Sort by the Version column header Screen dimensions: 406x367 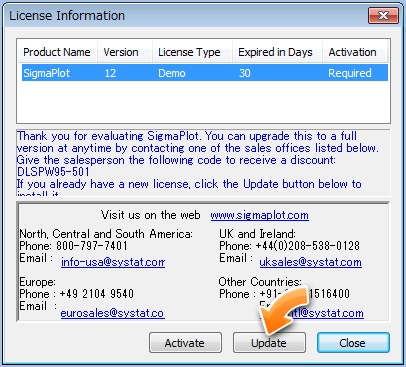[x=125, y=52]
